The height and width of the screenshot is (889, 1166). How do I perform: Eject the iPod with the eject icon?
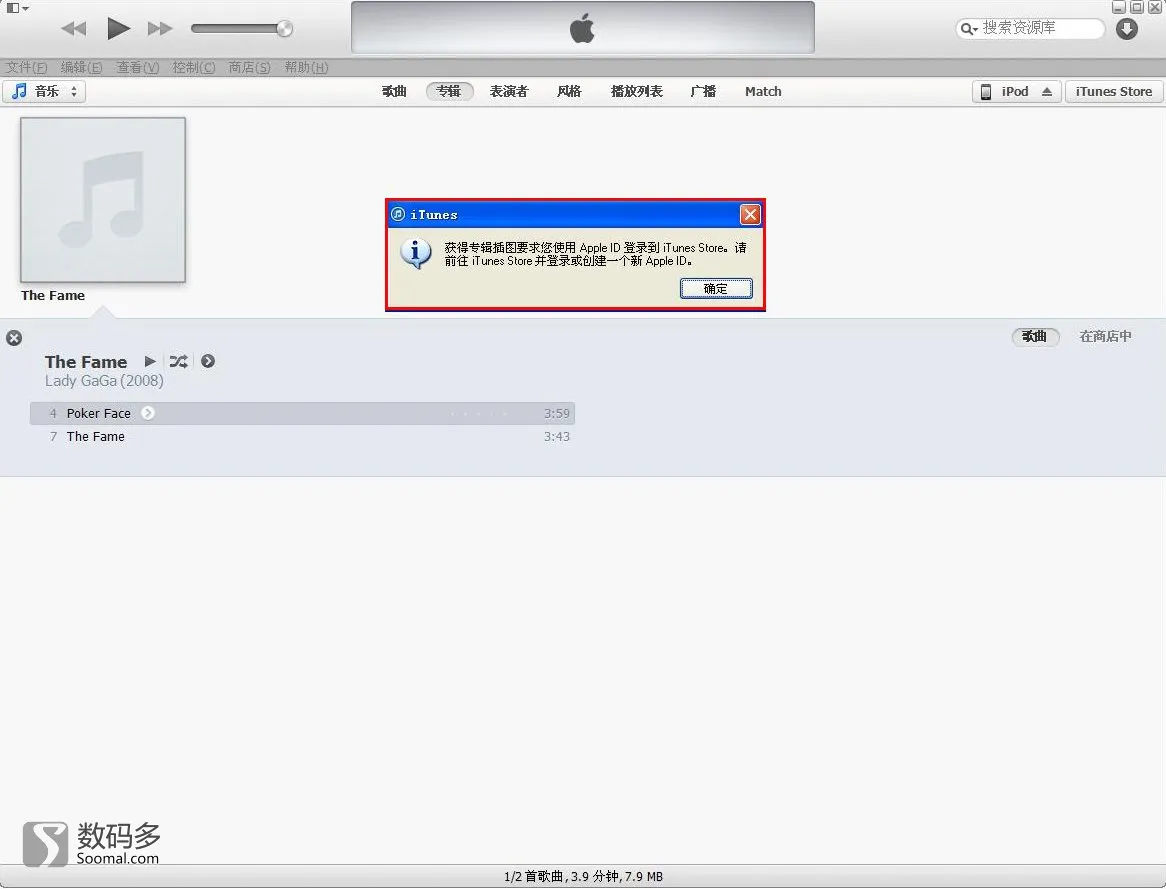(x=1047, y=92)
